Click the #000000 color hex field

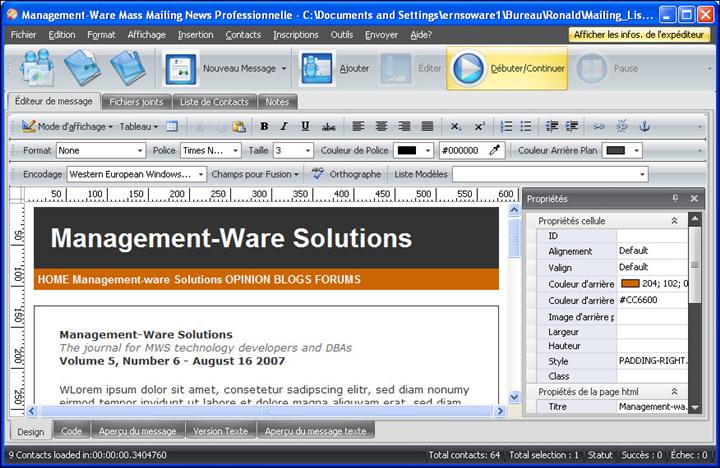[x=463, y=150]
